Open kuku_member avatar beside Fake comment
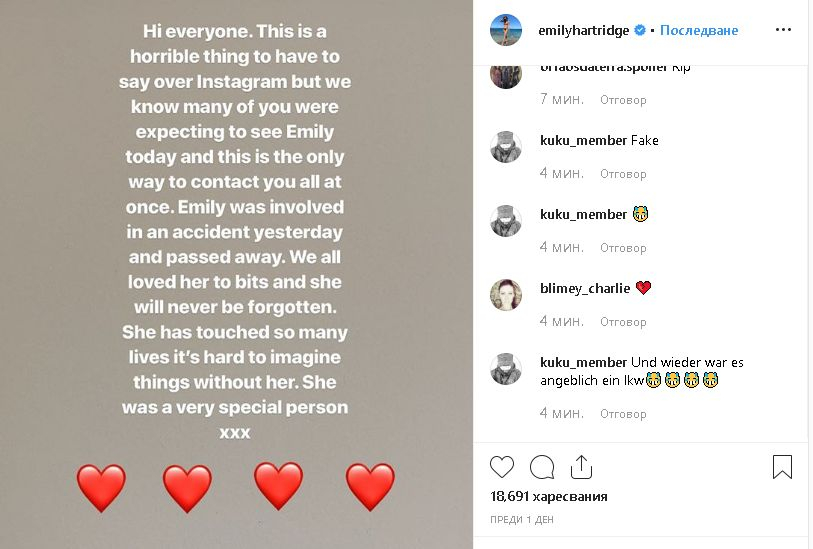The width and height of the screenshot is (813, 549). 506,147
